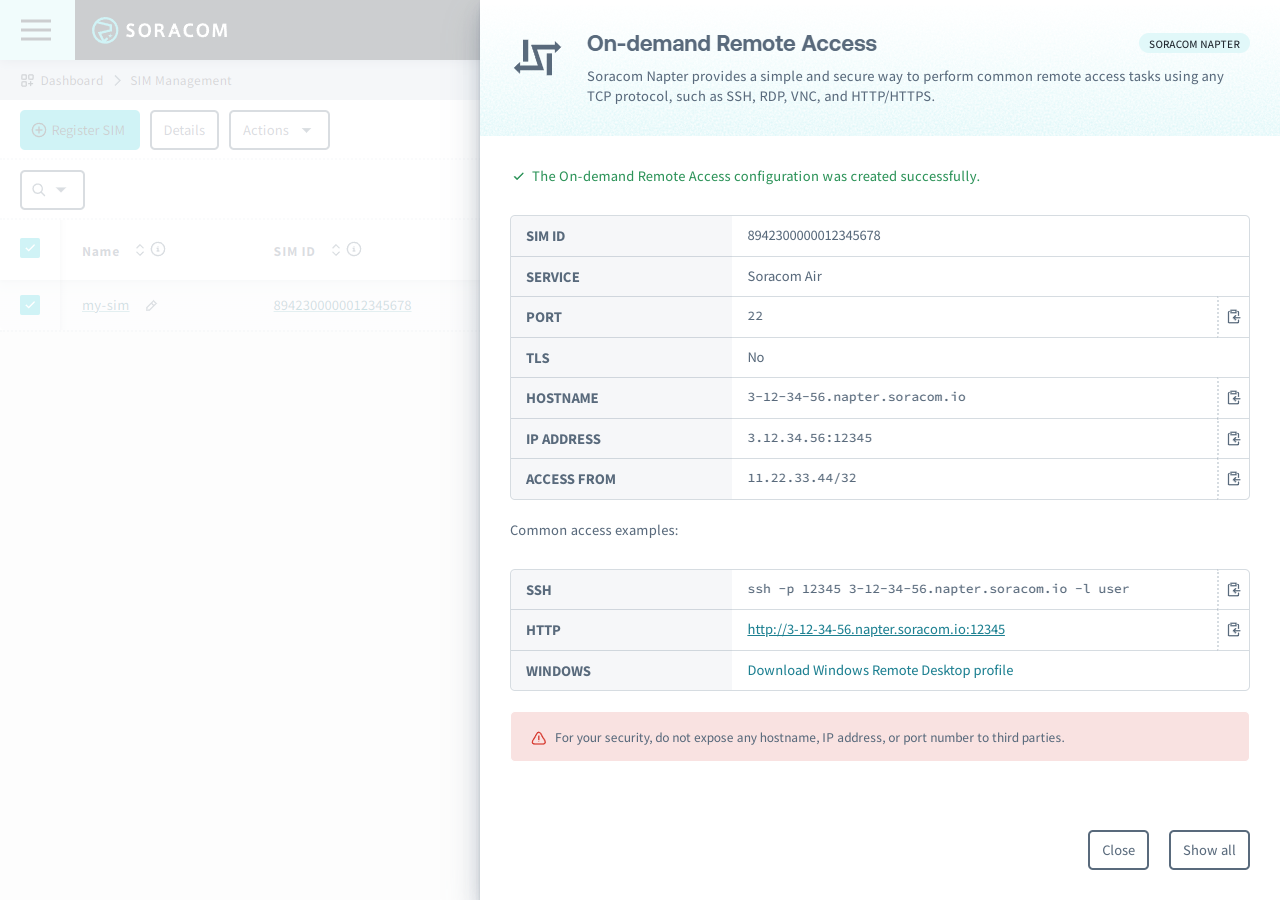Uncheck the my-sim row checkbox
1280x900 pixels.
point(30,305)
